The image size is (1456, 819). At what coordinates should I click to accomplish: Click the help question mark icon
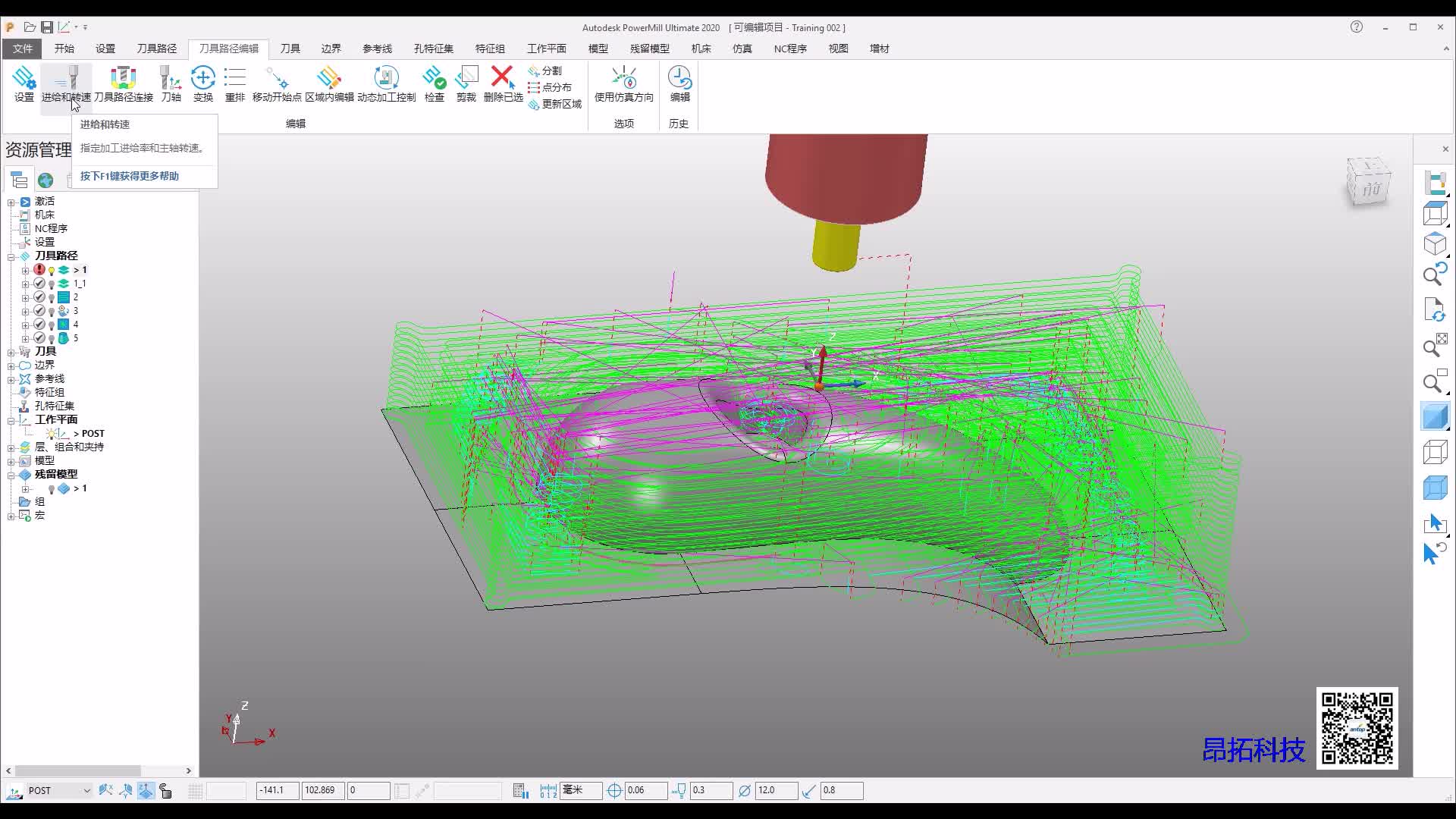[1357, 27]
